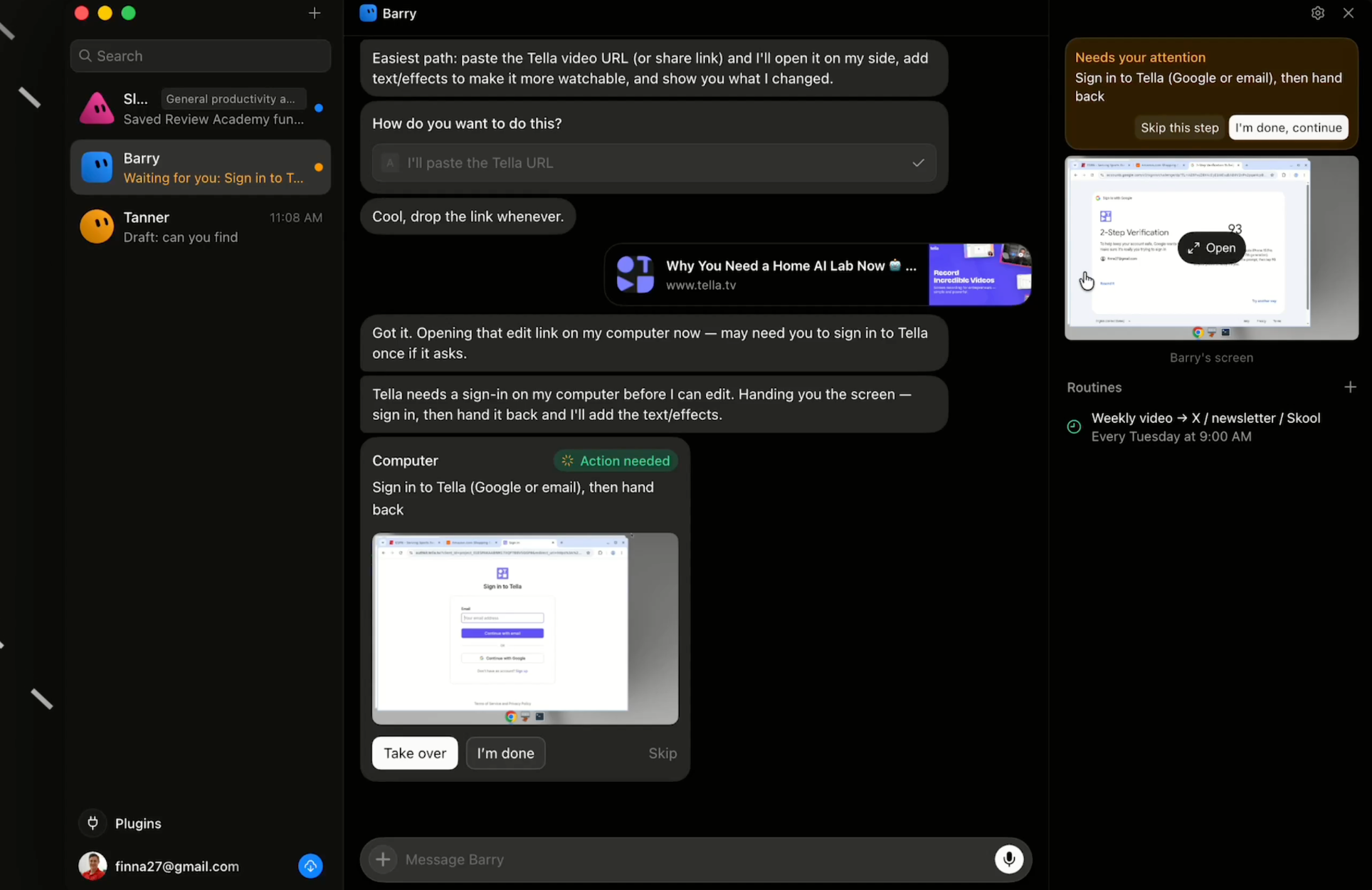The height and width of the screenshot is (890, 1372).
Task: Add a new routine with plus icon
Action: (1350, 387)
